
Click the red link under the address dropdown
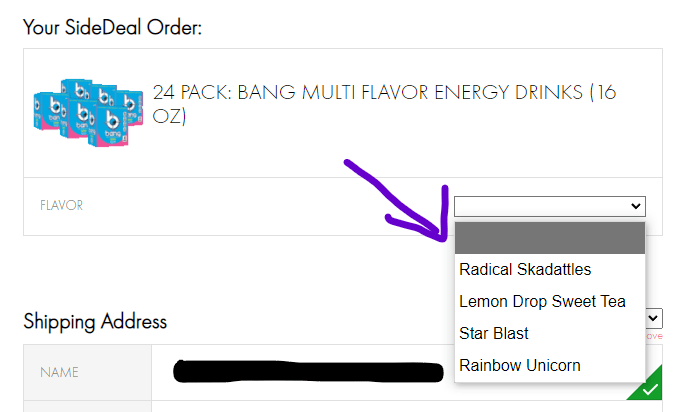[655, 336]
